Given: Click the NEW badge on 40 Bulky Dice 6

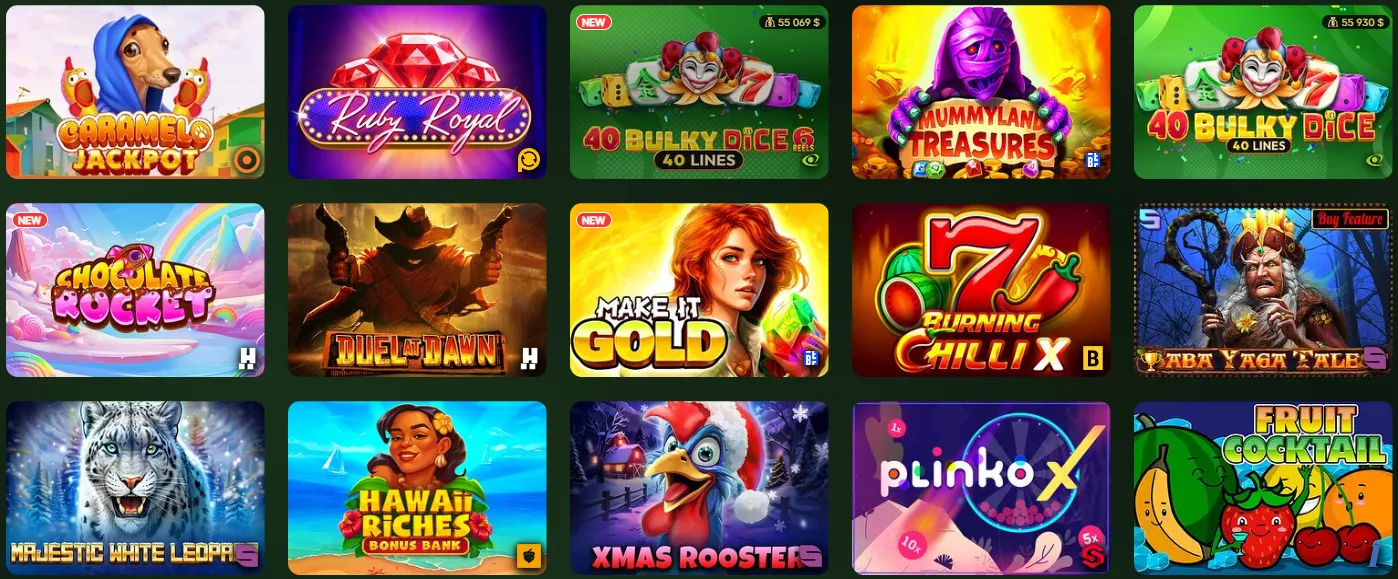Looking at the screenshot, I should tap(594, 22).
